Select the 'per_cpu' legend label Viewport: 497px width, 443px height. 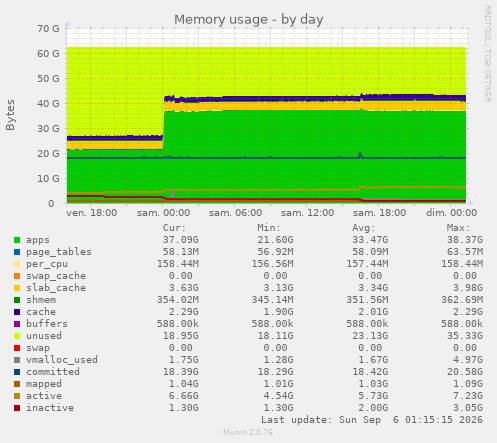(x=47, y=264)
